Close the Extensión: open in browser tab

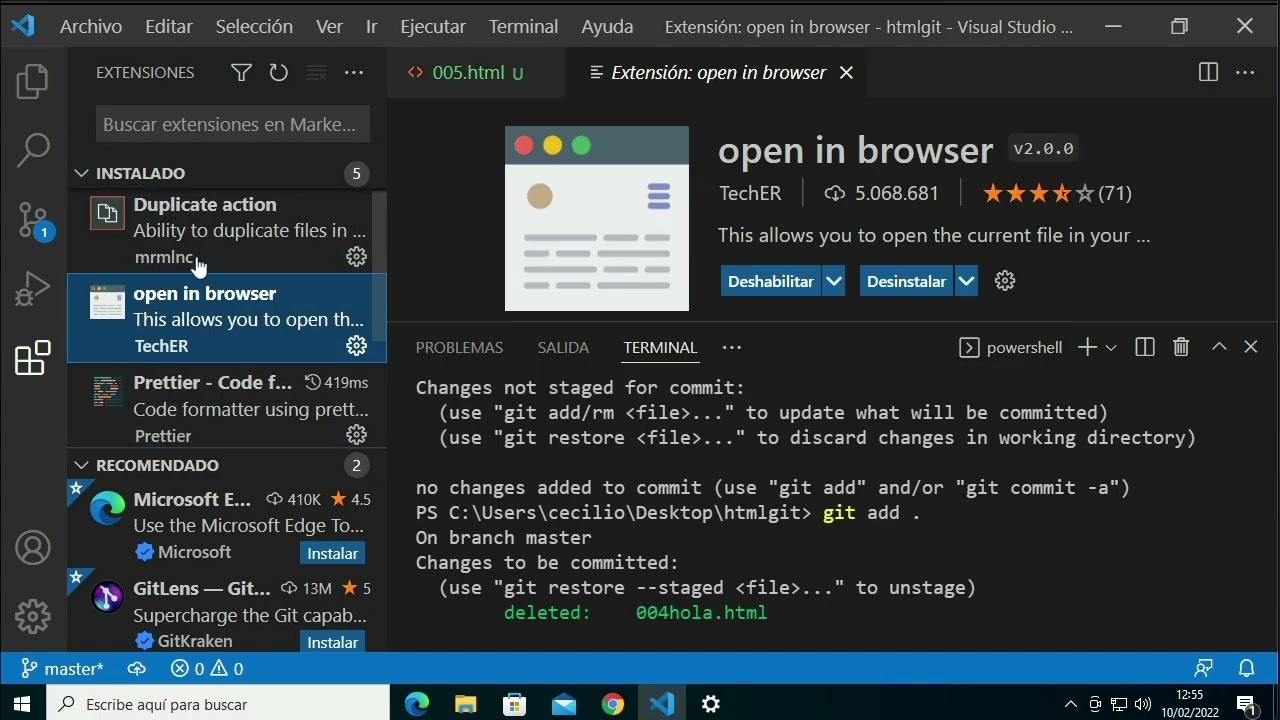click(x=846, y=73)
